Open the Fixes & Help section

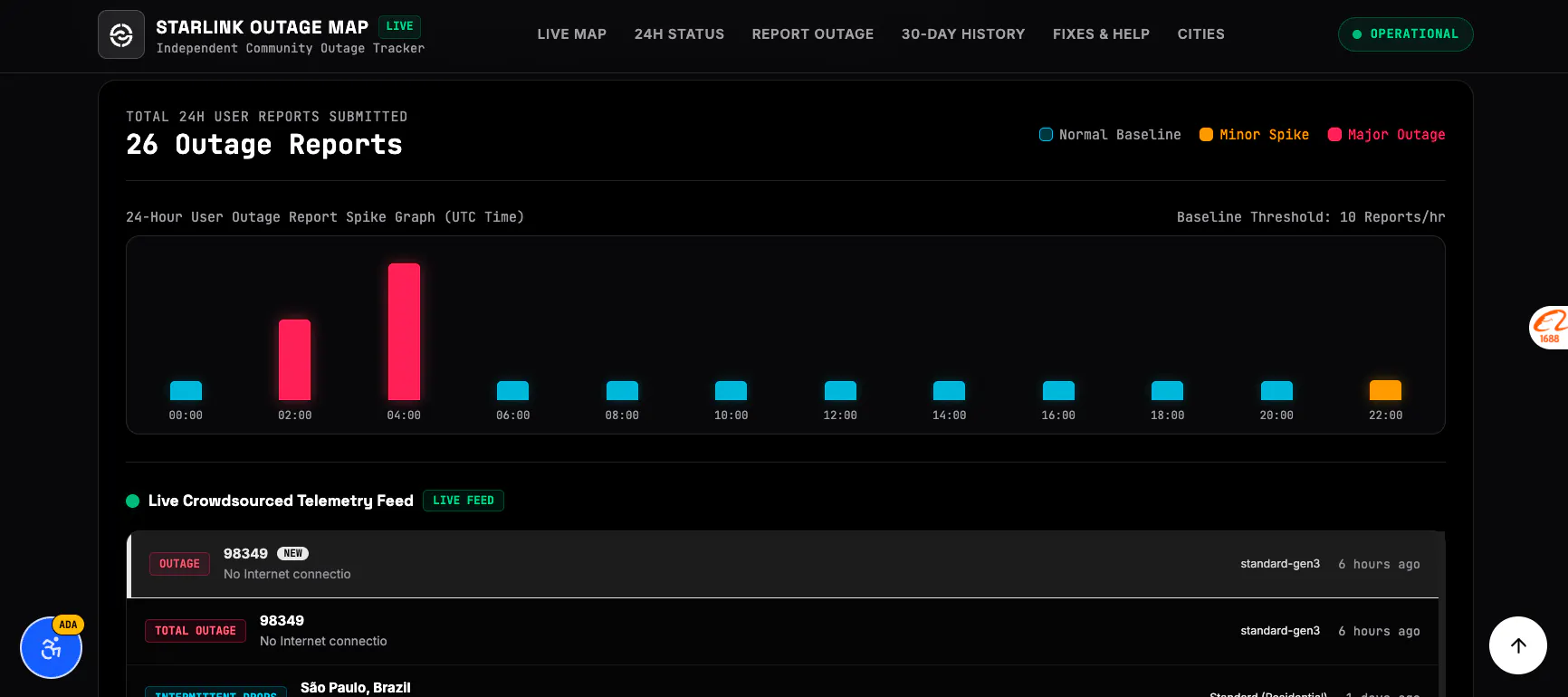(1101, 34)
